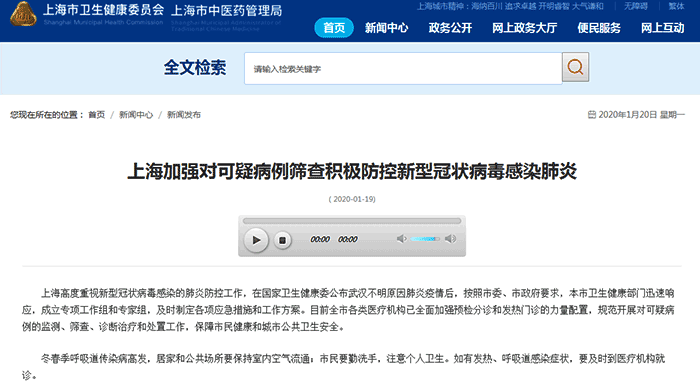Click the 无障碍 accessibility link
This screenshot has height=389, width=700.
(x=636, y=6)
